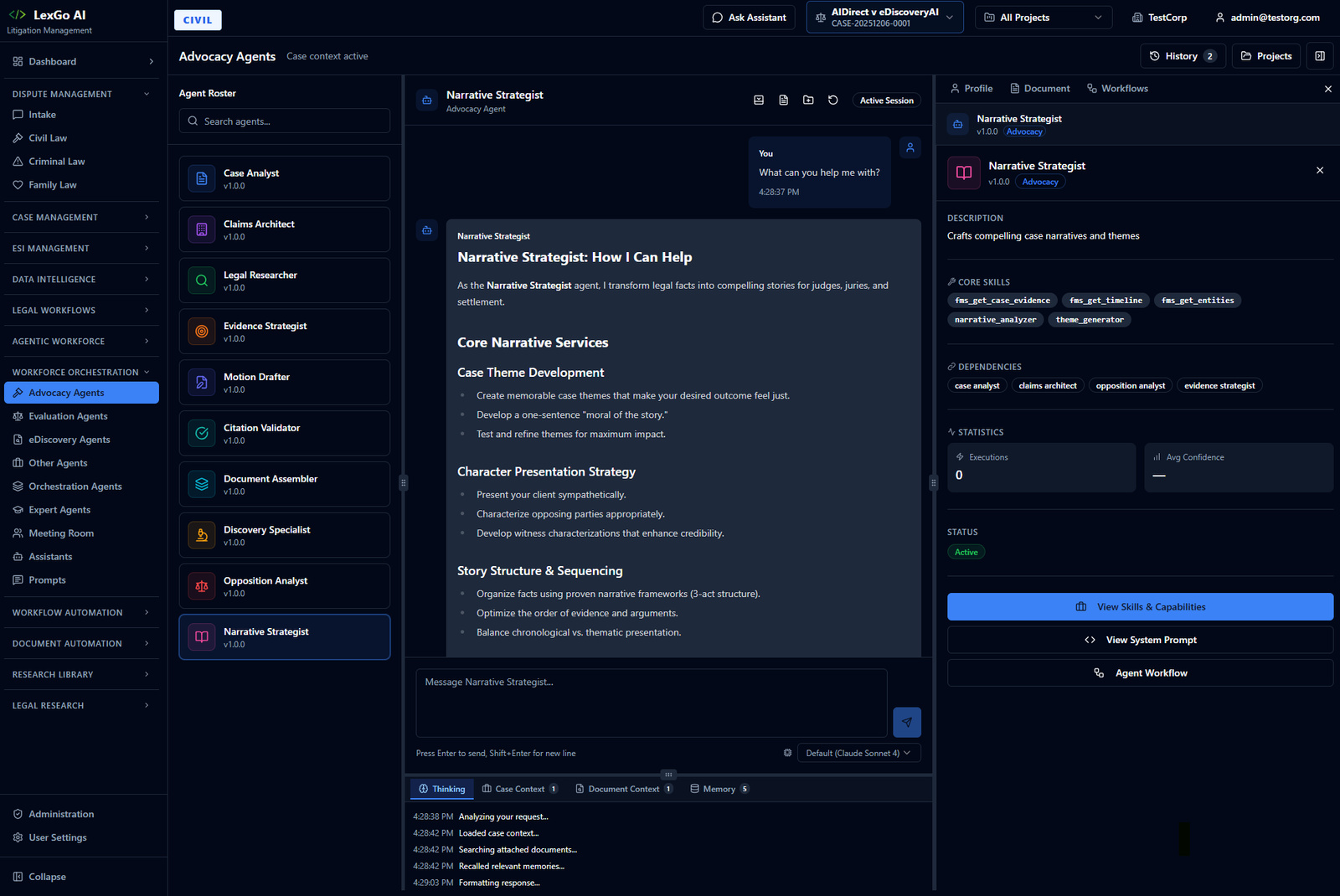The image size is (1340, 896).
Task: Open Meeting Room in the sidebar
Action: click(x=80, y=533)
